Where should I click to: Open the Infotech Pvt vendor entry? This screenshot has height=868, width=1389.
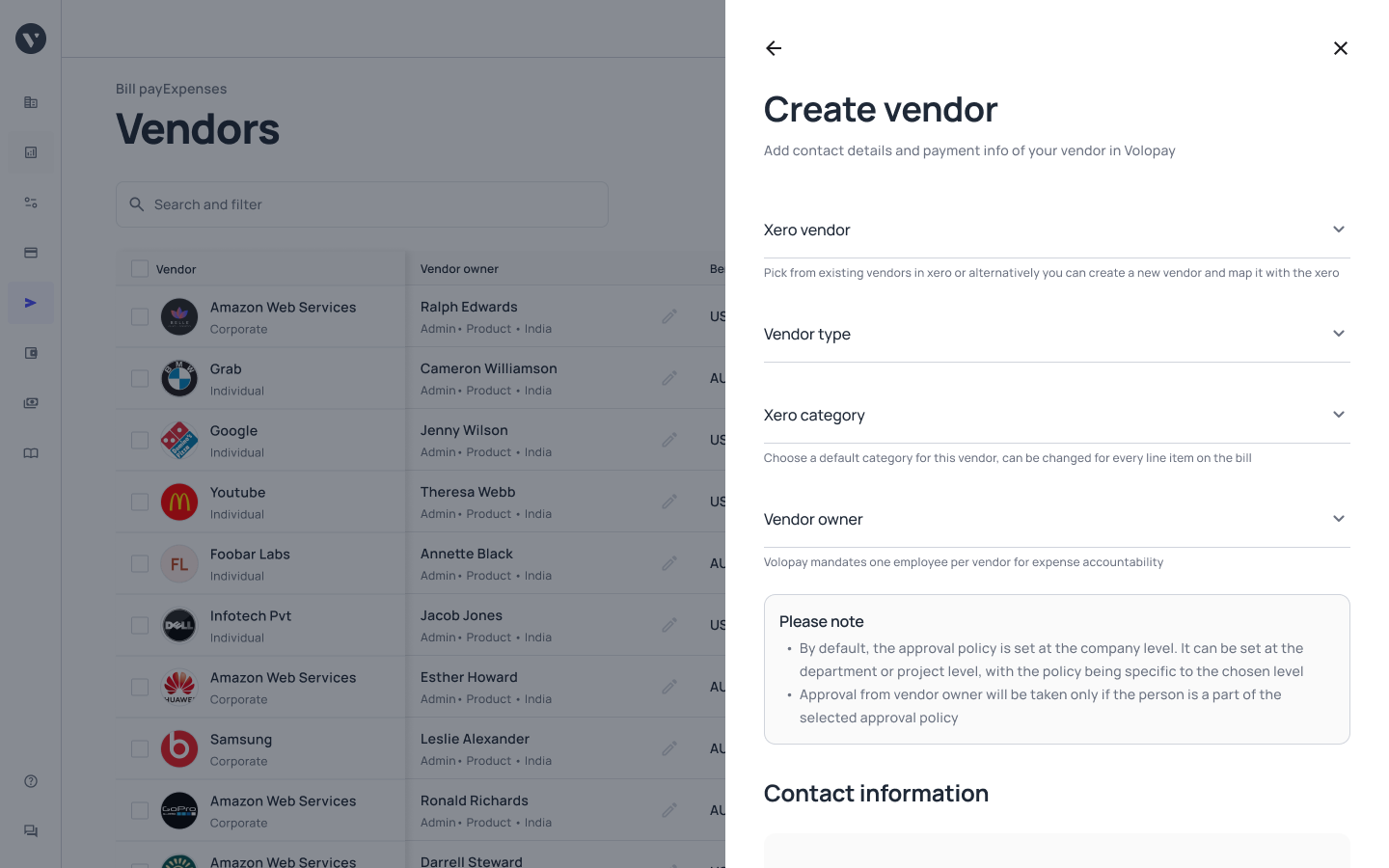click(x=251, y=615)
